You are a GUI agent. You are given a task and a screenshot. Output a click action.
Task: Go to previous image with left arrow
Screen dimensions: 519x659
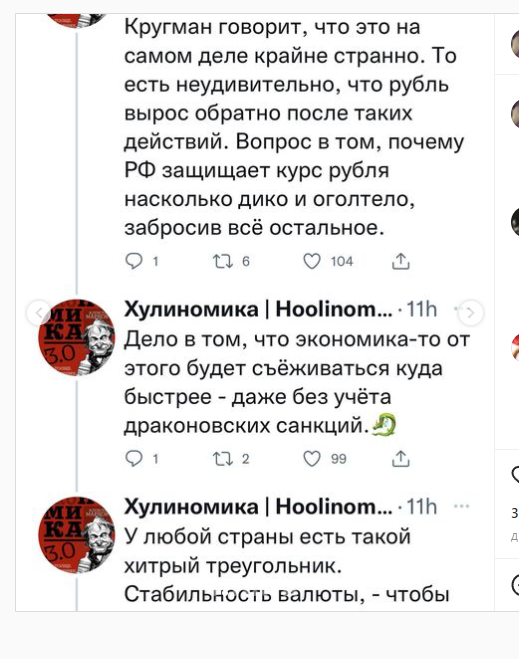pyautogui.click(x=39, y=313)
